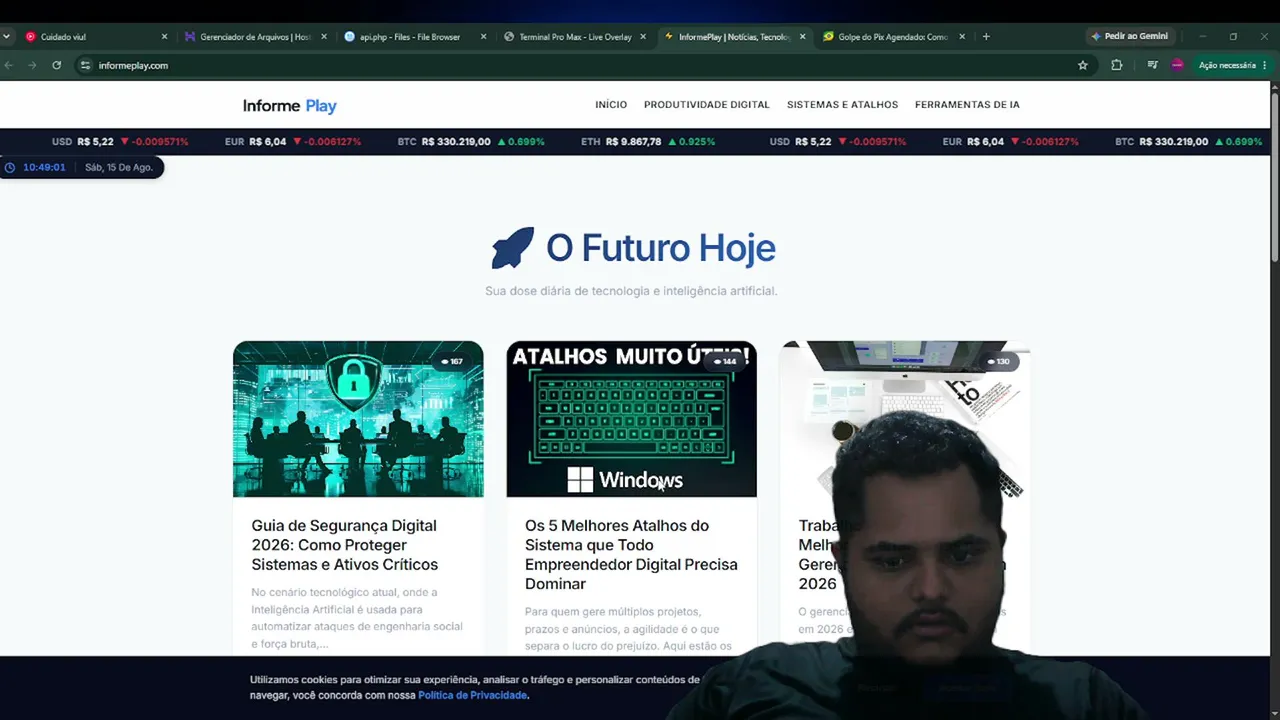Reload the informeplay.com page
The height and width of the screenshot is (720, 1280).
point(56,65)
